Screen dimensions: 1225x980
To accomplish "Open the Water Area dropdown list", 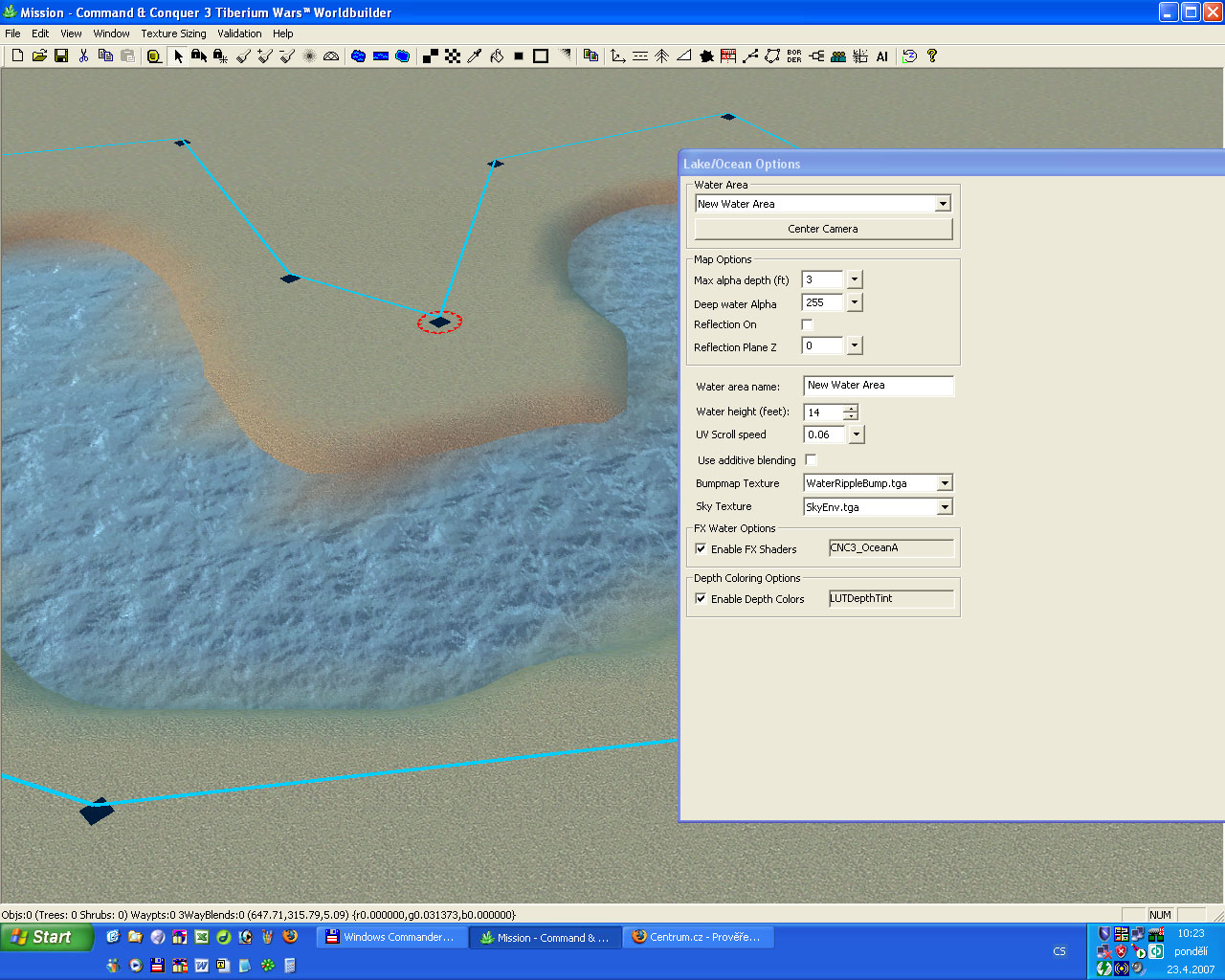I will pyautogui.click(x=943, y=204).
